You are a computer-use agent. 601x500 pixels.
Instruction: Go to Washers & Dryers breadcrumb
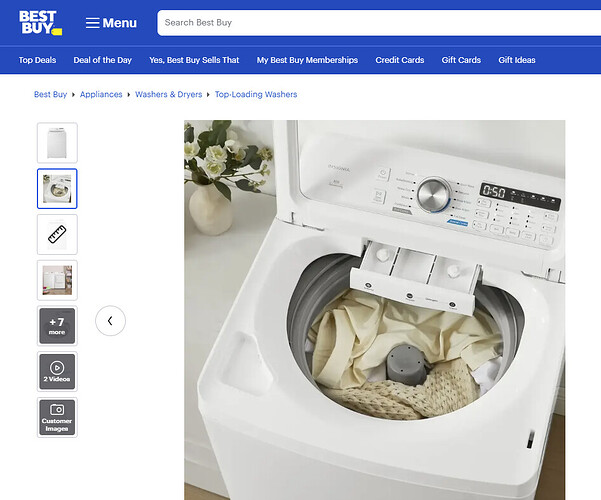pos(168,94)
